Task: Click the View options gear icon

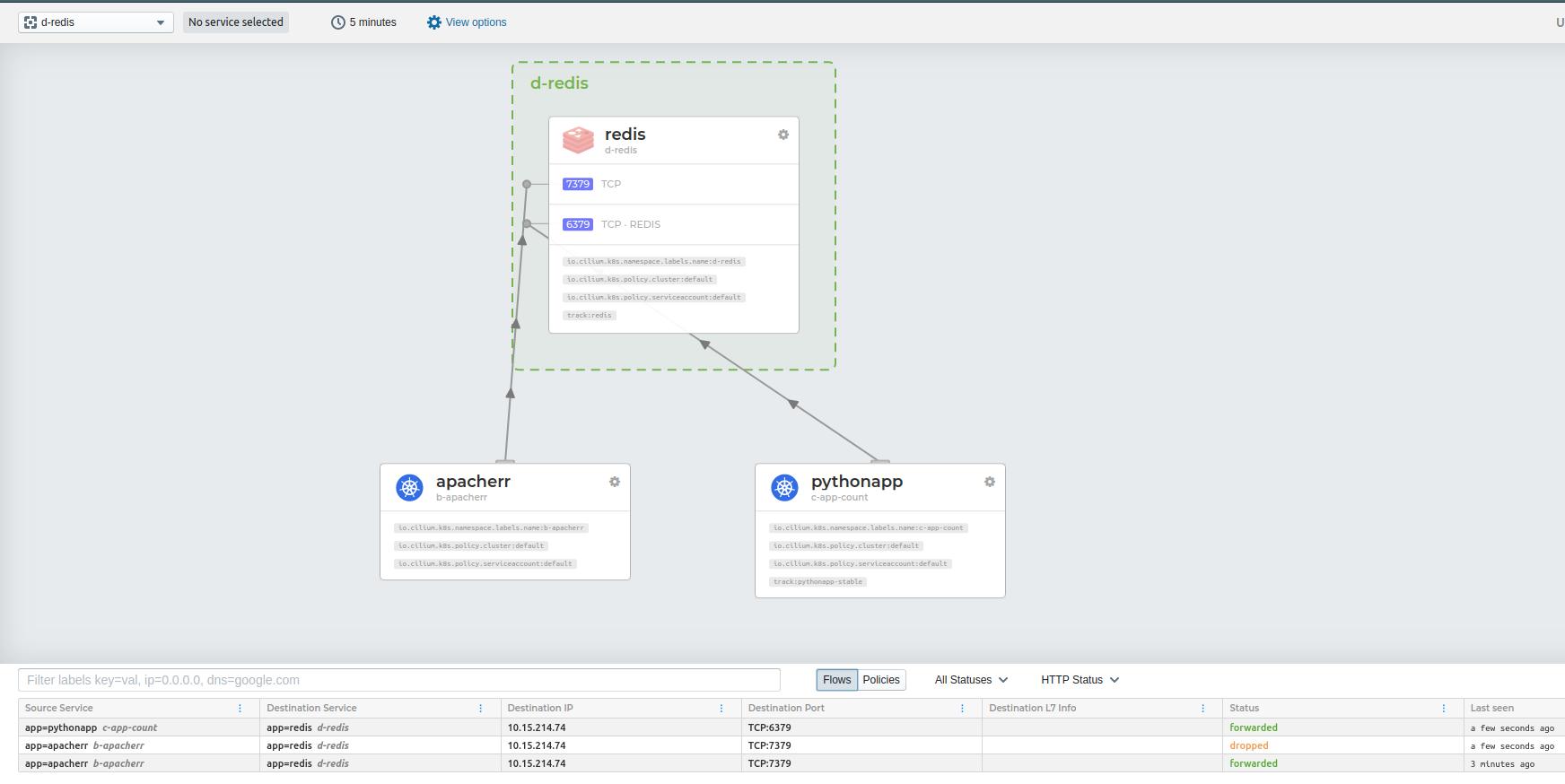Action: [434, 22]
